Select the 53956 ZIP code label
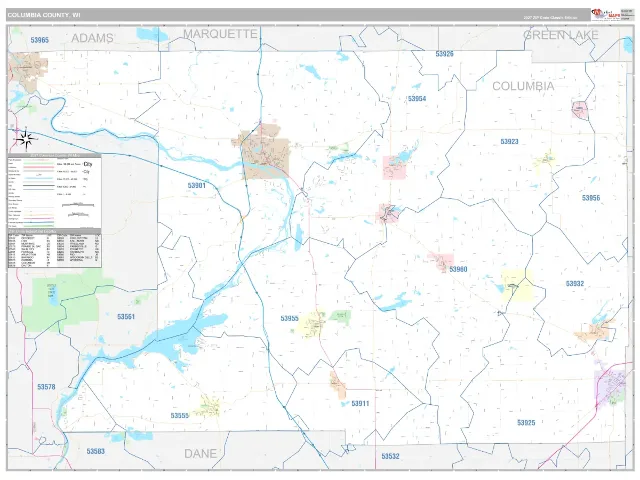The height and width of the screenshot is (480, 640). point(591,198)
